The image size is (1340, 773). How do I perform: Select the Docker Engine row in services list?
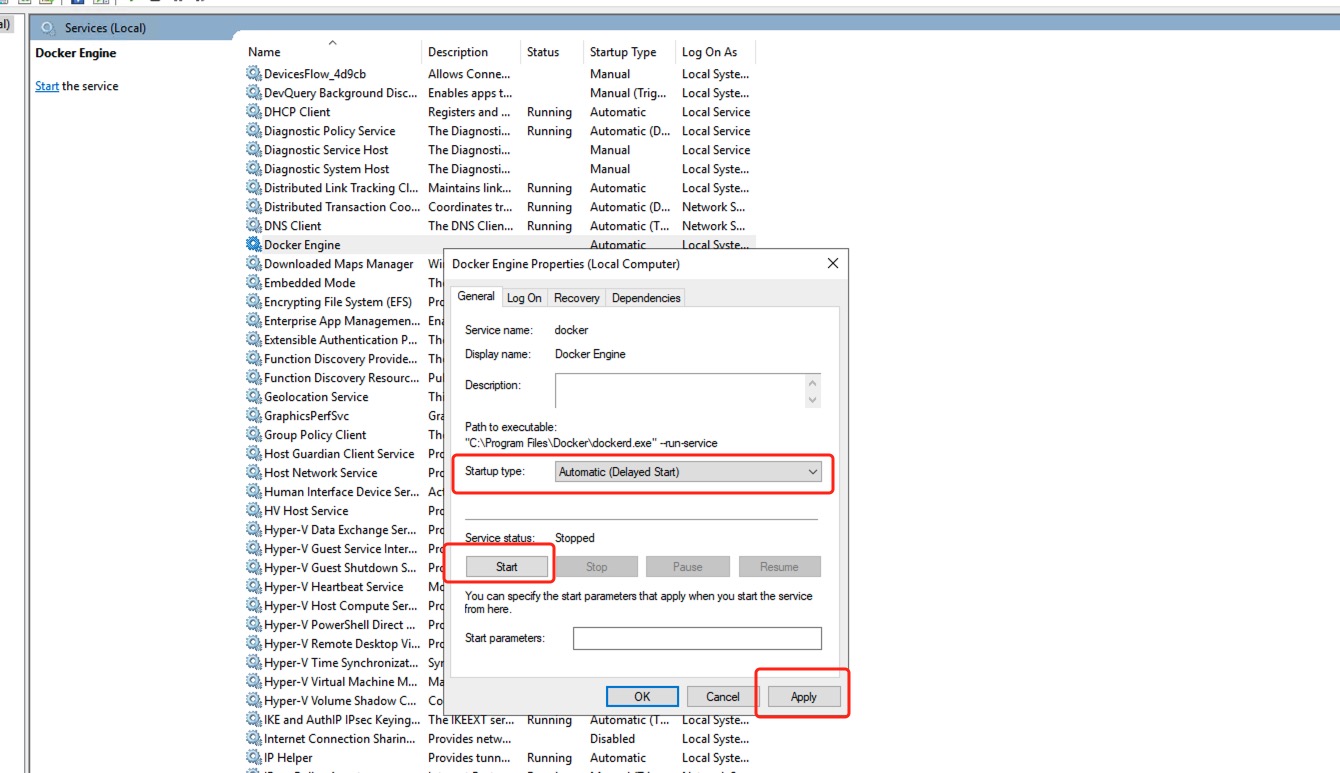[x=500, y=245]
